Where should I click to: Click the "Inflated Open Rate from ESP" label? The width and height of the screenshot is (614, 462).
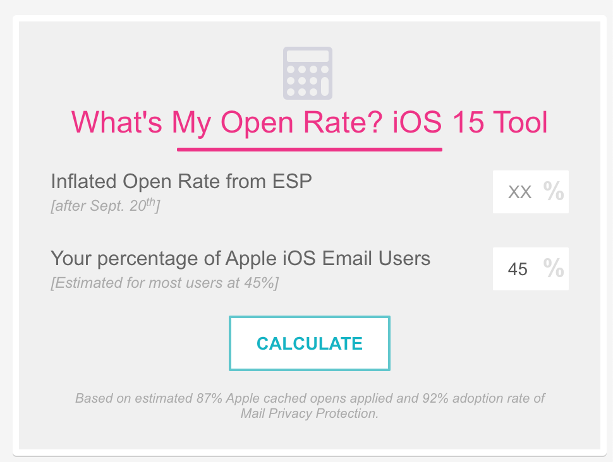click(x=181, y=181)
